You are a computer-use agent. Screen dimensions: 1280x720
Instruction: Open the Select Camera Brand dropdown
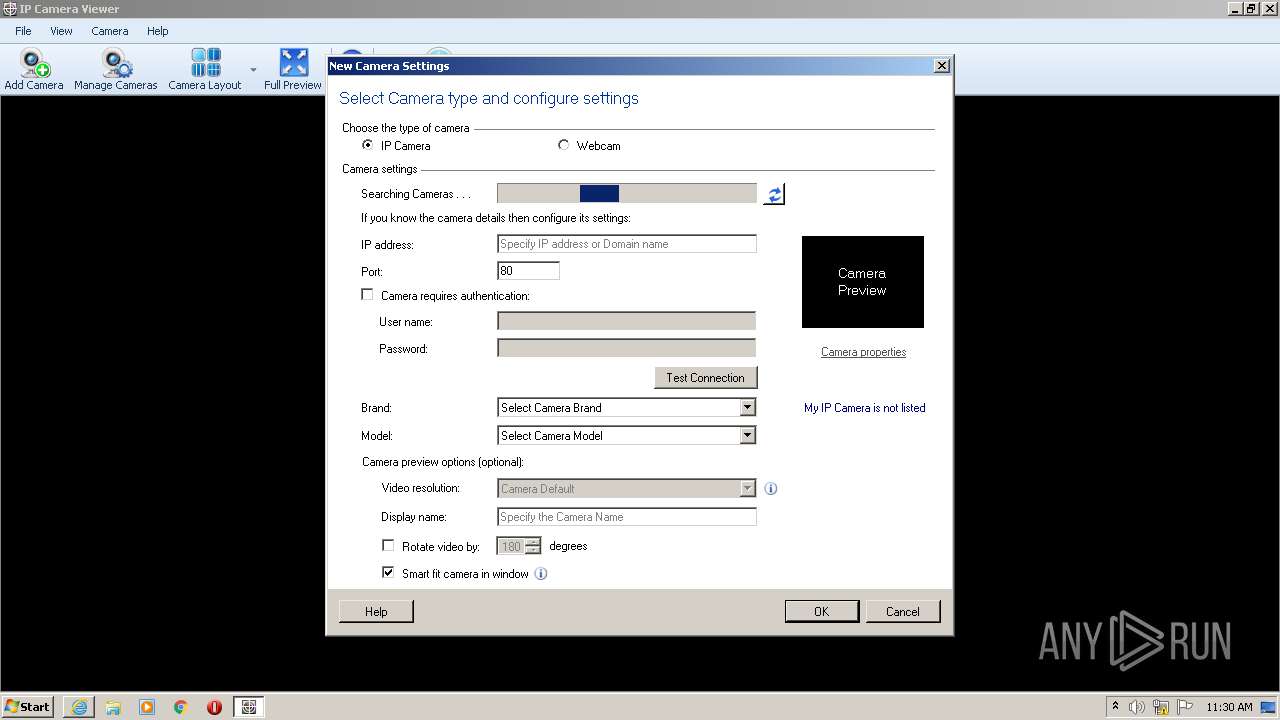click(747, 408)
